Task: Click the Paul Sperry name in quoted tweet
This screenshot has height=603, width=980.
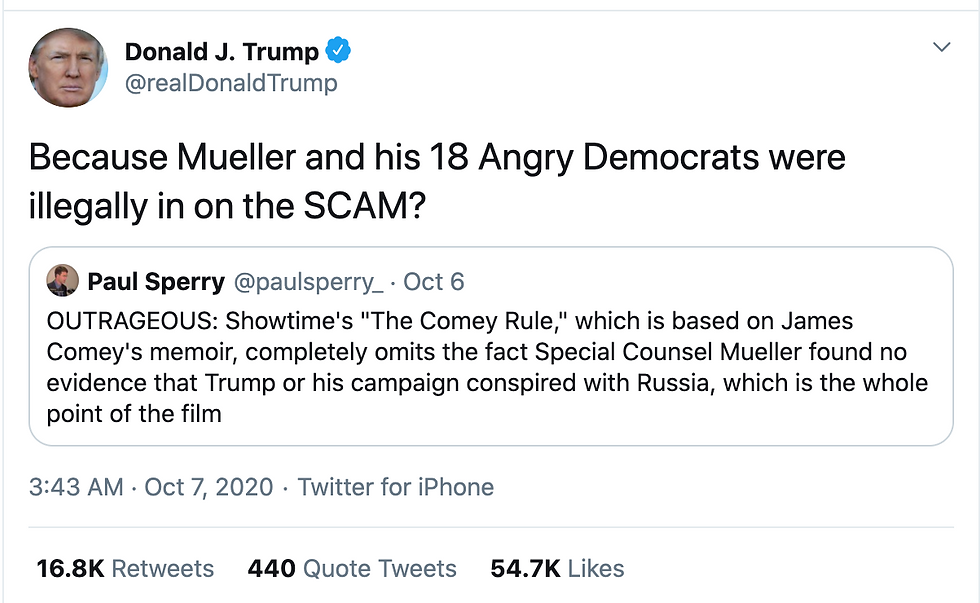Action: point(156,282)
